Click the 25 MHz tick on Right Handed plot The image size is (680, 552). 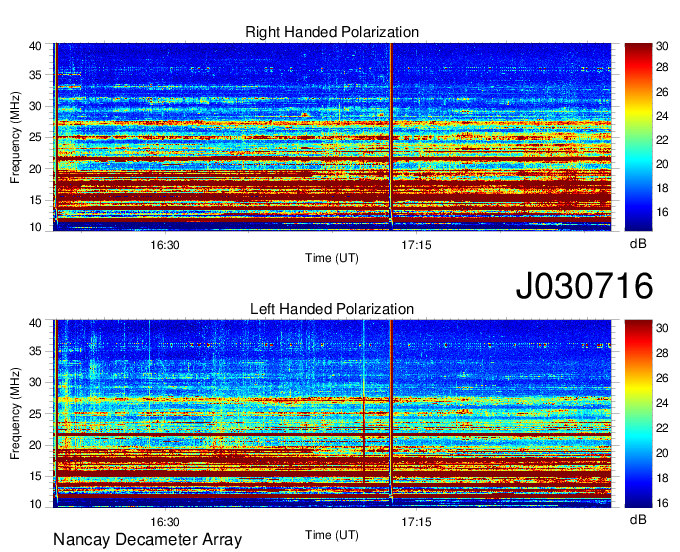click(x=35, y=137)
